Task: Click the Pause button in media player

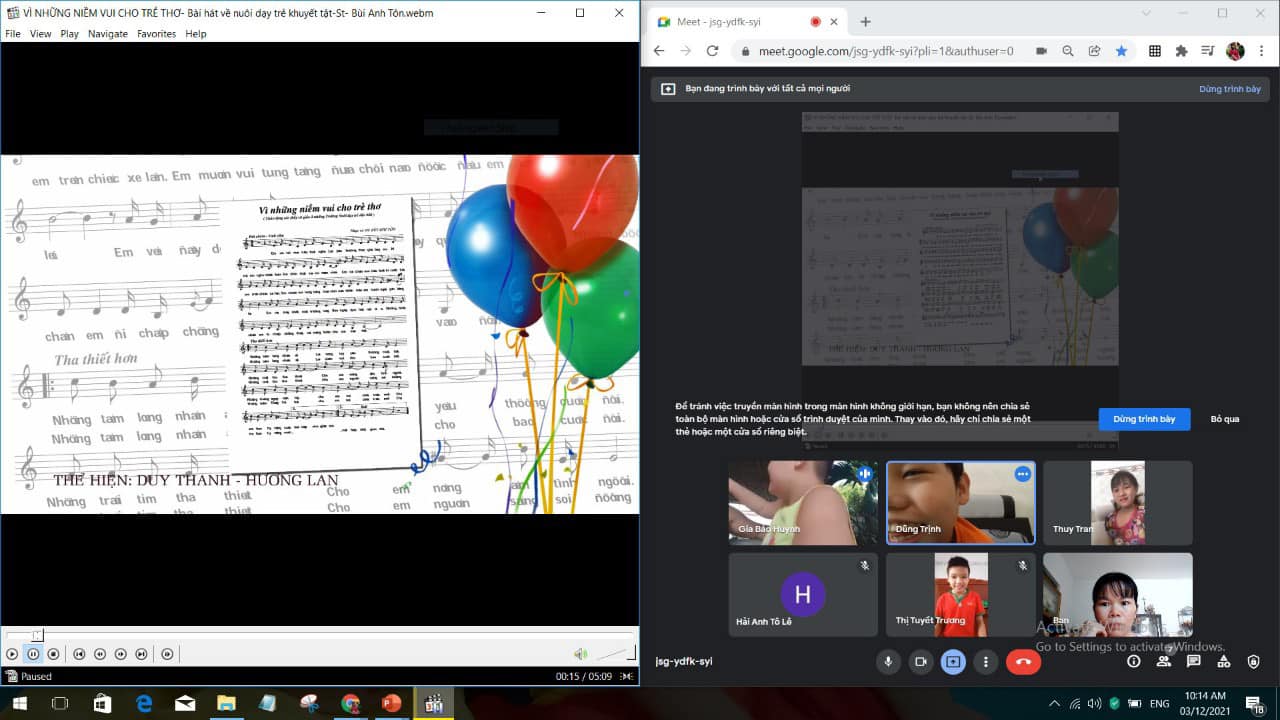Action: [33, 654]
